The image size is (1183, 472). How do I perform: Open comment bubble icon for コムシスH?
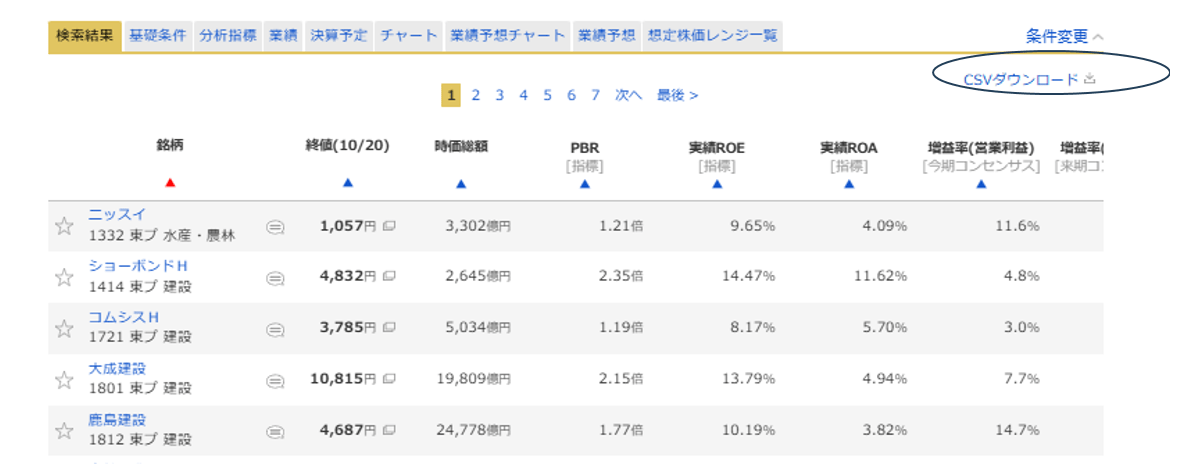275,329
